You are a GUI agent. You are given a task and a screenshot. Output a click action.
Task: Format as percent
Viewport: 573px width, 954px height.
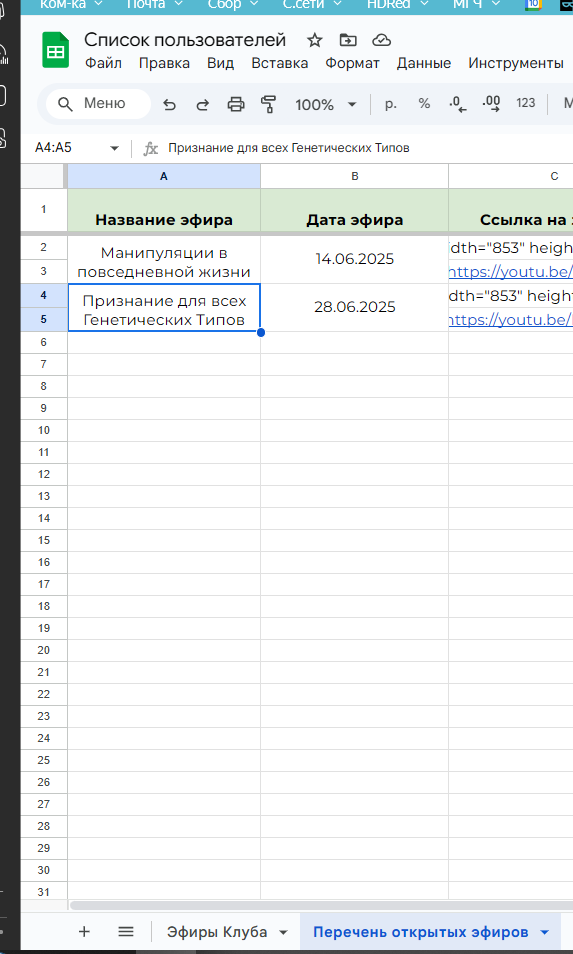click(425, 104)
